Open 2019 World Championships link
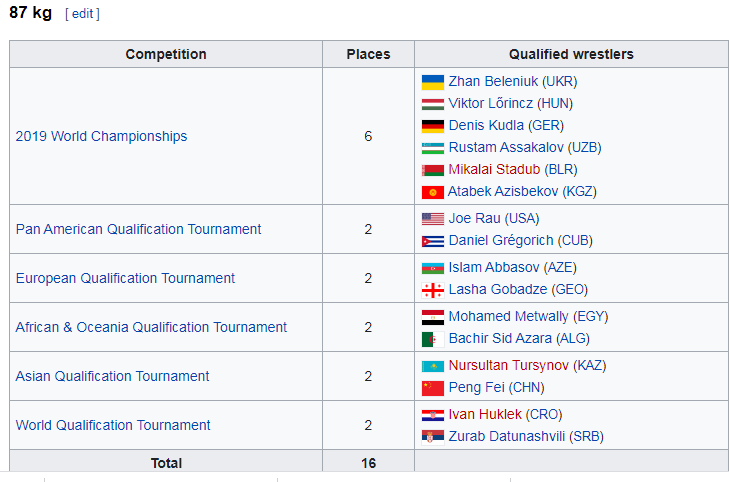 pos(101,136)
